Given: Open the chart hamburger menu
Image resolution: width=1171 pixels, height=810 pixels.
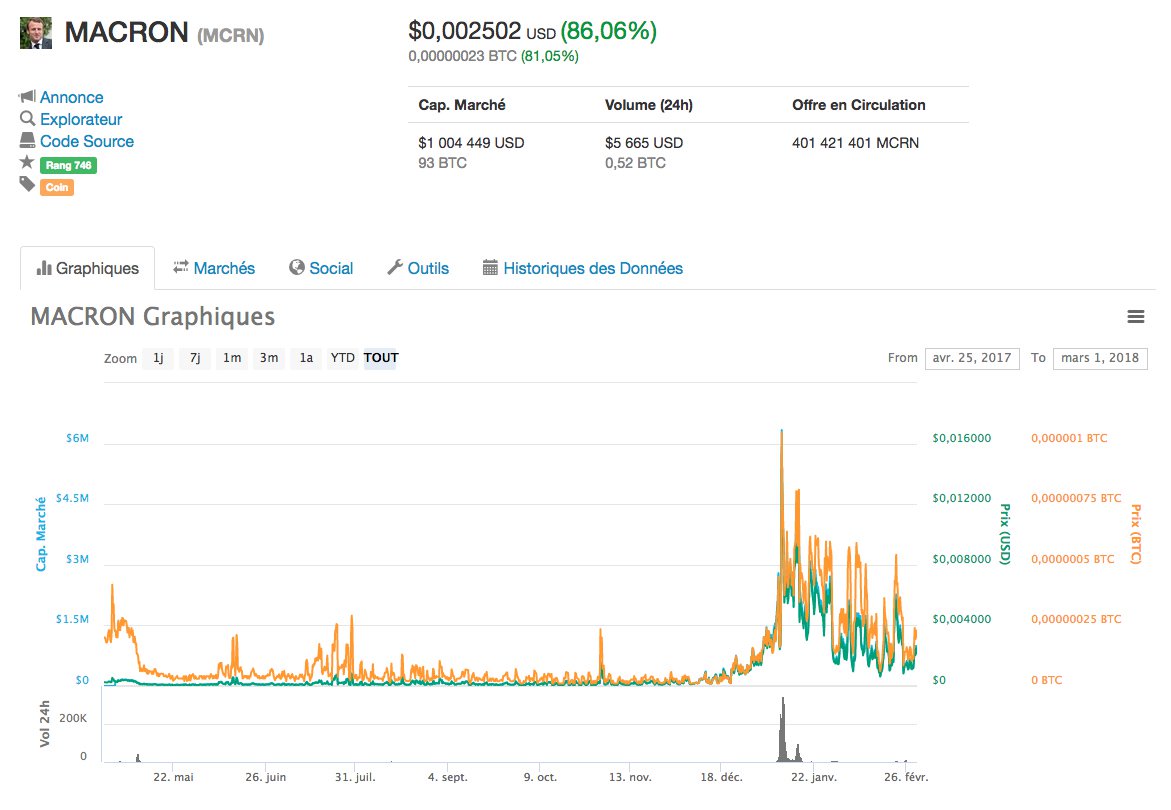Looking at the screenshot, I should point(1135,317).
